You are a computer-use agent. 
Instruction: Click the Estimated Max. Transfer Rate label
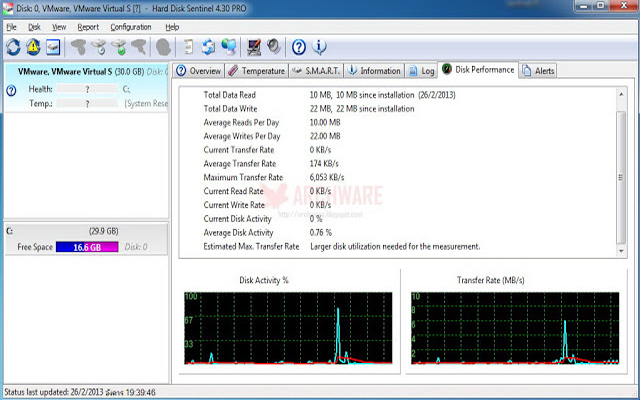click(251, 247)
